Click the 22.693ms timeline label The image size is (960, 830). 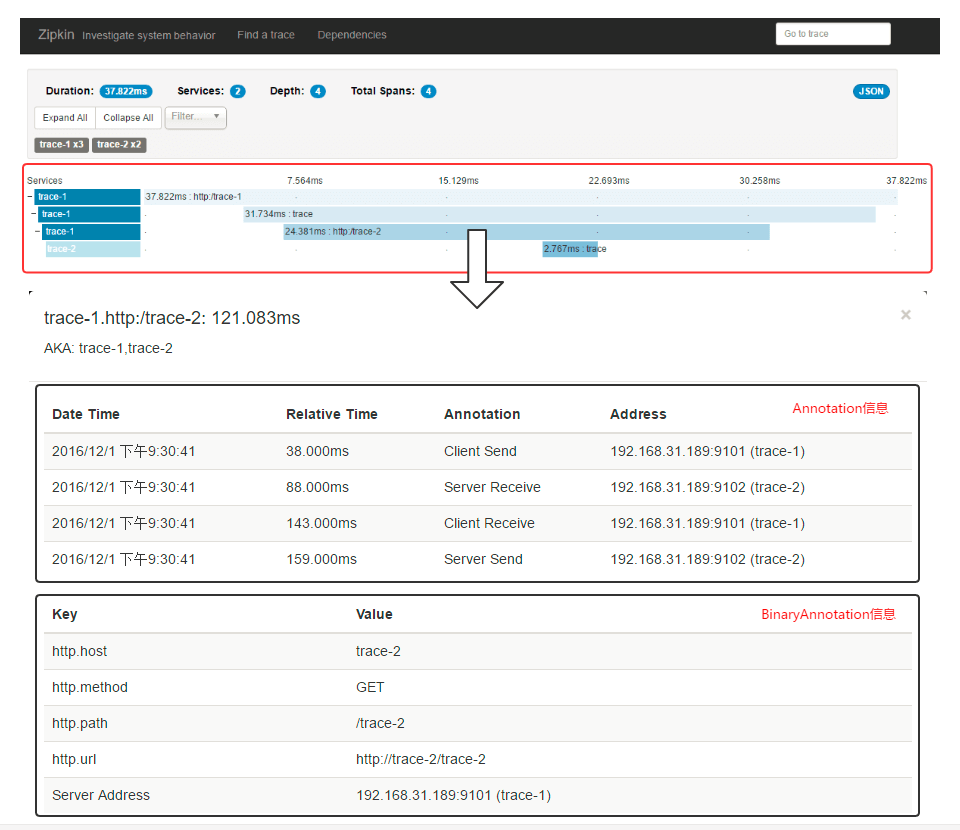point(609,181)
